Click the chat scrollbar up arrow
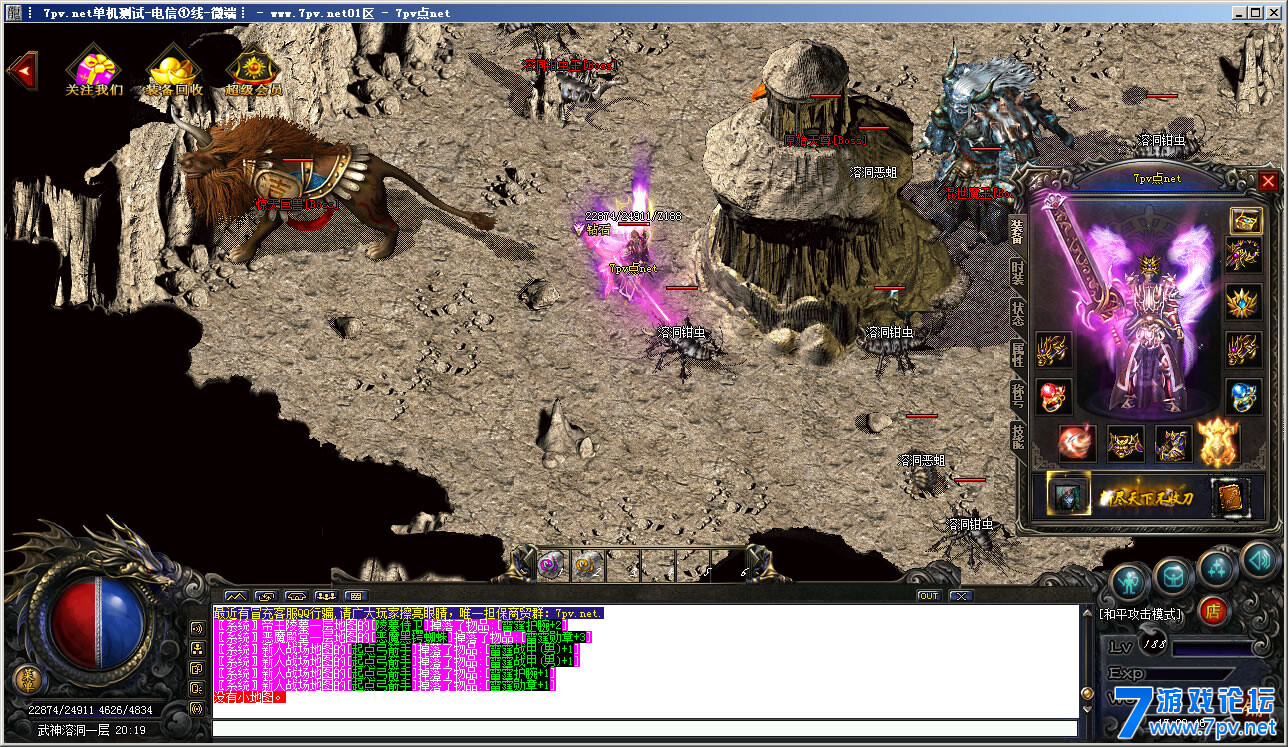1288x747 pixels. [1087, 613]
